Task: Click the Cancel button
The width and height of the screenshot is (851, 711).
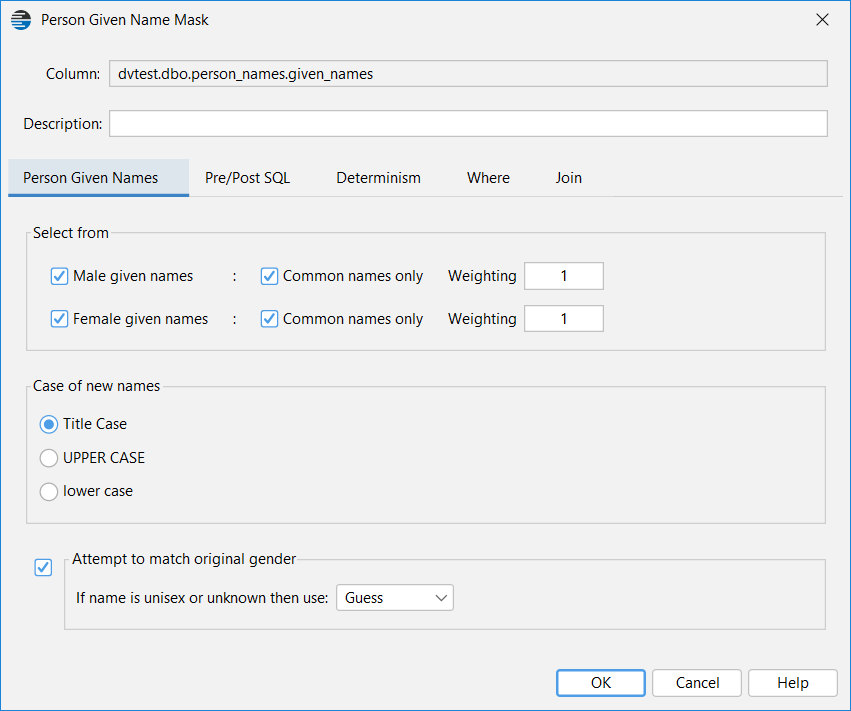Action: 697,683
